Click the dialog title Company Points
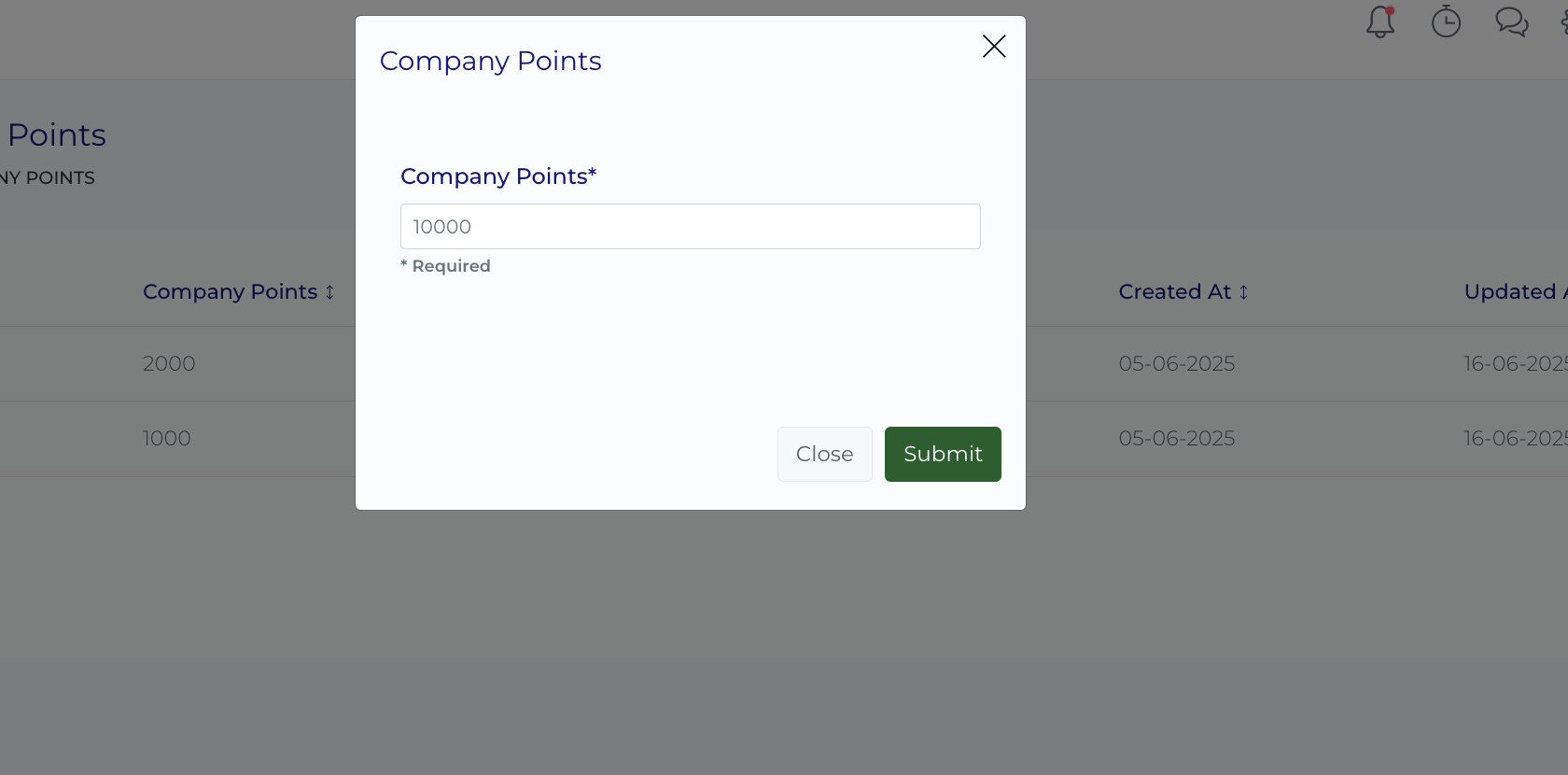This screenshot has height=775, width=1568. point(490,61)
